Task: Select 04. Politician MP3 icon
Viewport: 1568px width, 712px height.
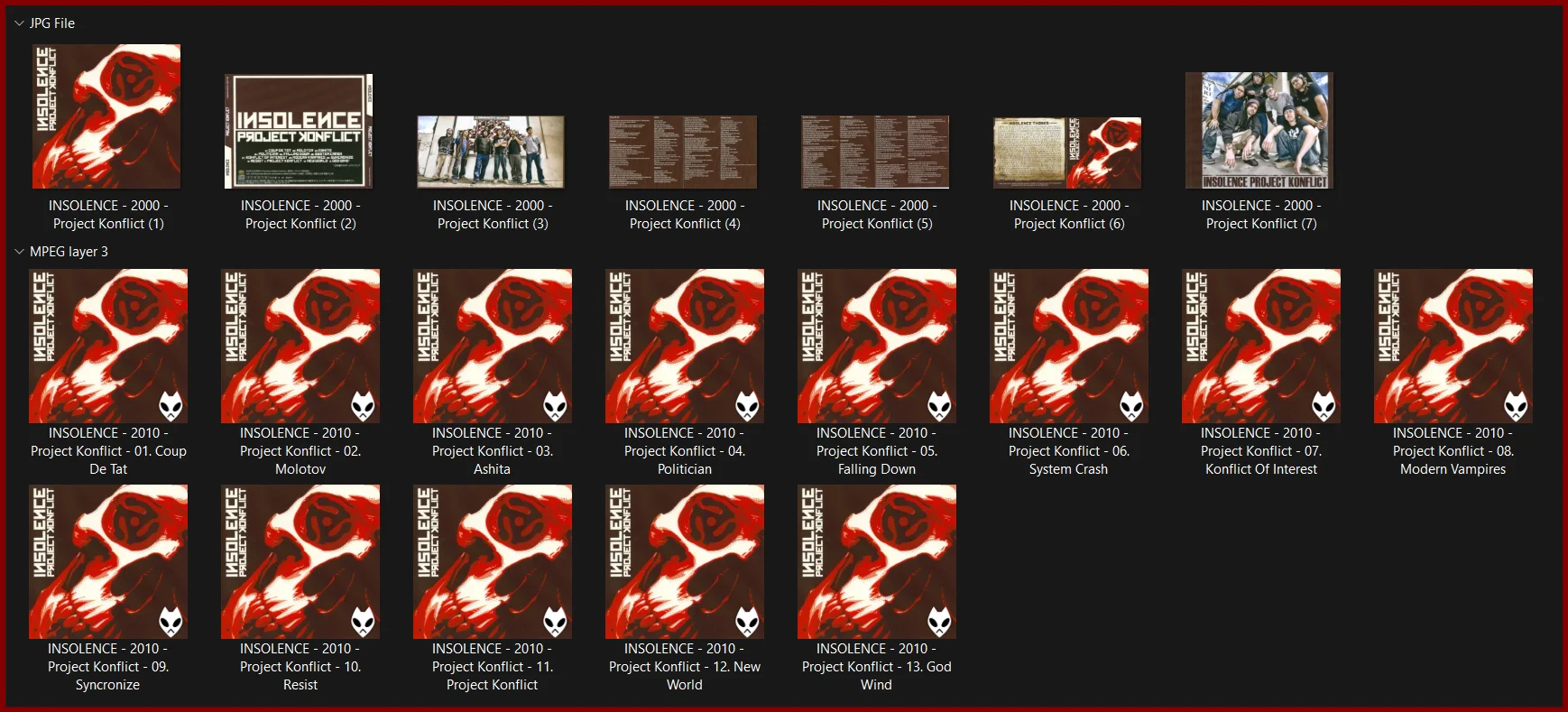Action: (x=685, y=346)
